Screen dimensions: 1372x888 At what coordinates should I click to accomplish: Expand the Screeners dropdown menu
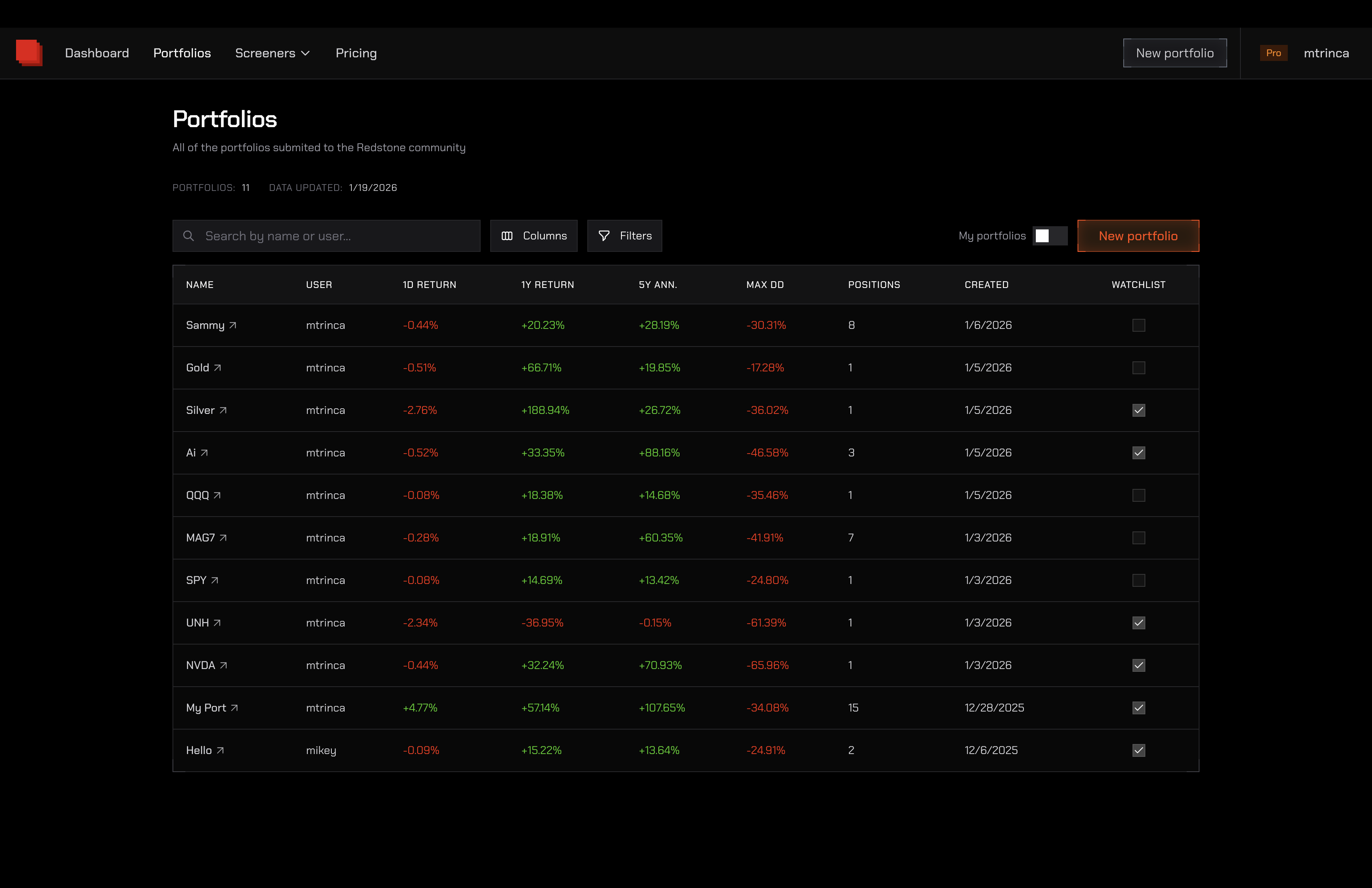pos(273,53)
